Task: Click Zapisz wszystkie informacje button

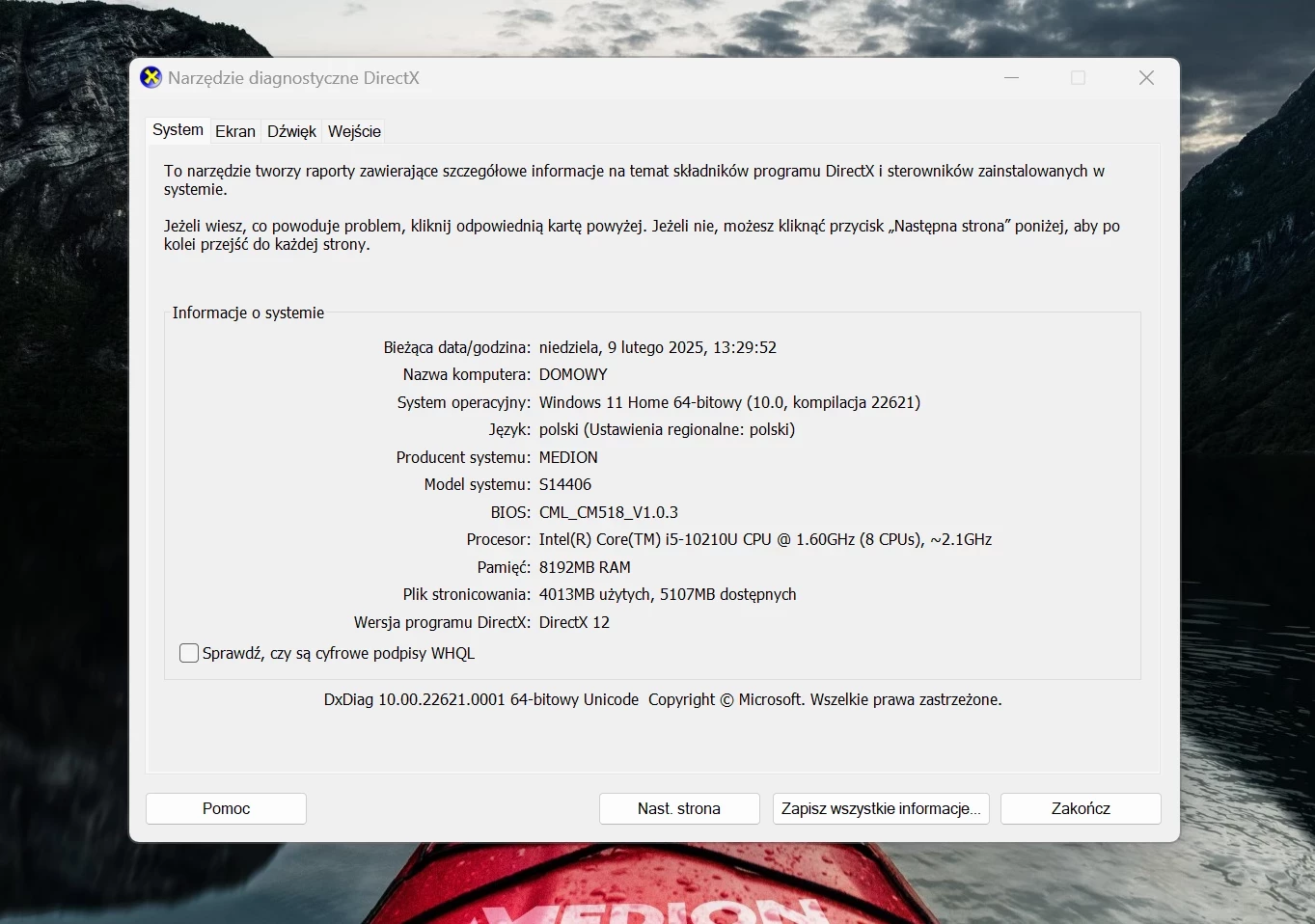Action: (881, 808)
